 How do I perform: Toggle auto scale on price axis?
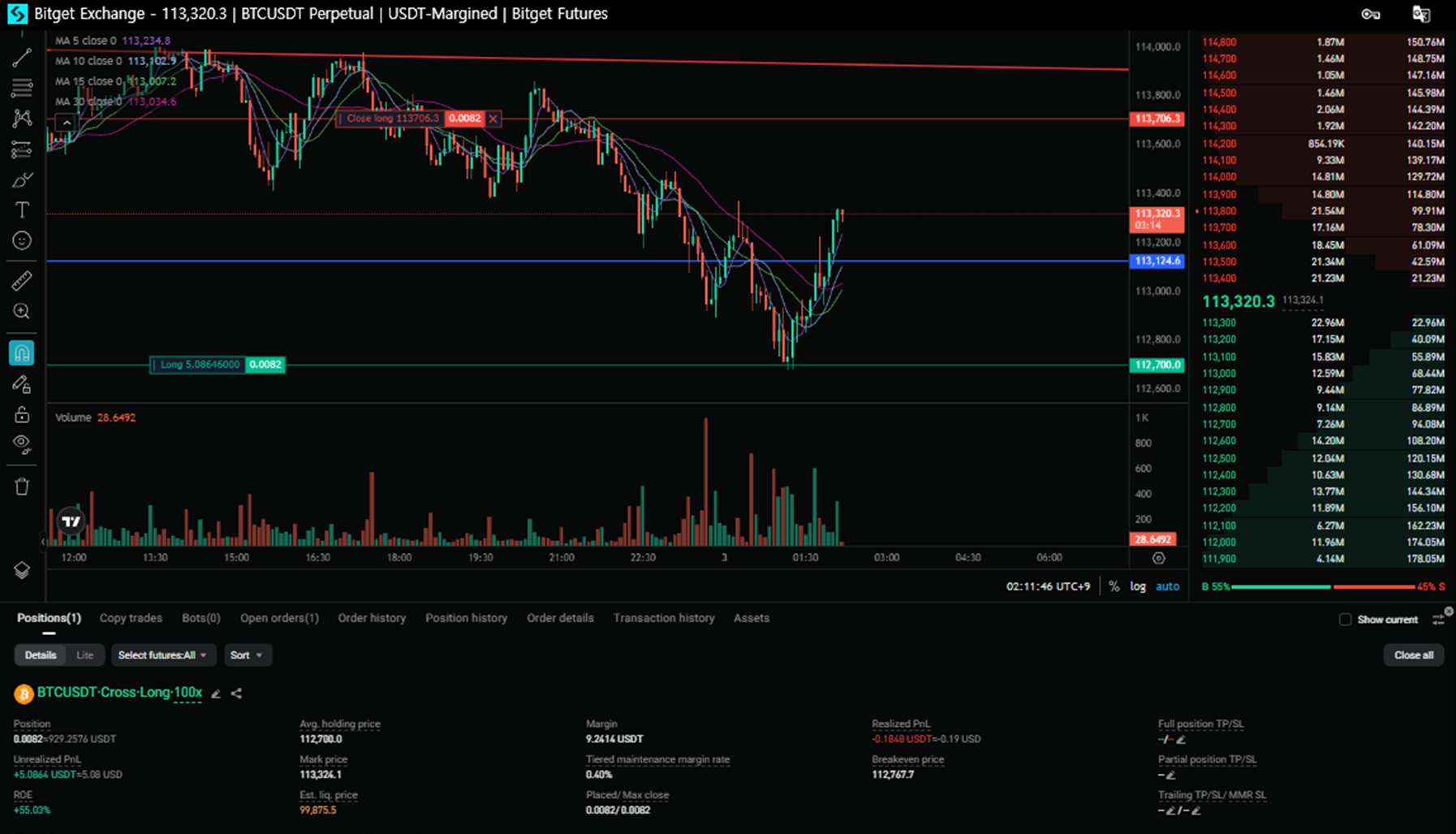click(1167, 586)
